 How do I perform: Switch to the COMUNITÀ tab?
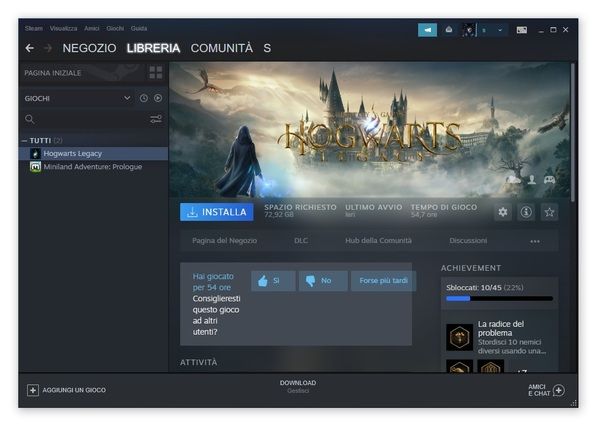point(222,48)
